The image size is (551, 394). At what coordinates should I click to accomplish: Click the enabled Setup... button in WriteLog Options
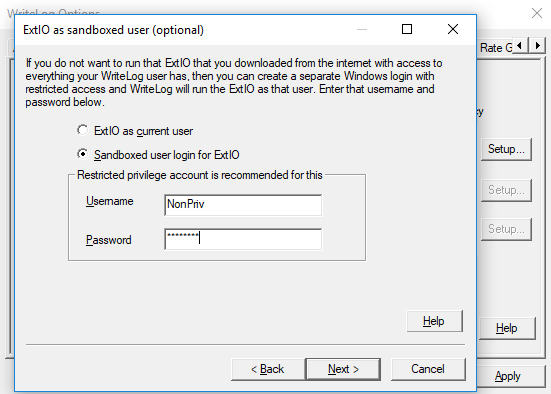(x=506, y=149)
